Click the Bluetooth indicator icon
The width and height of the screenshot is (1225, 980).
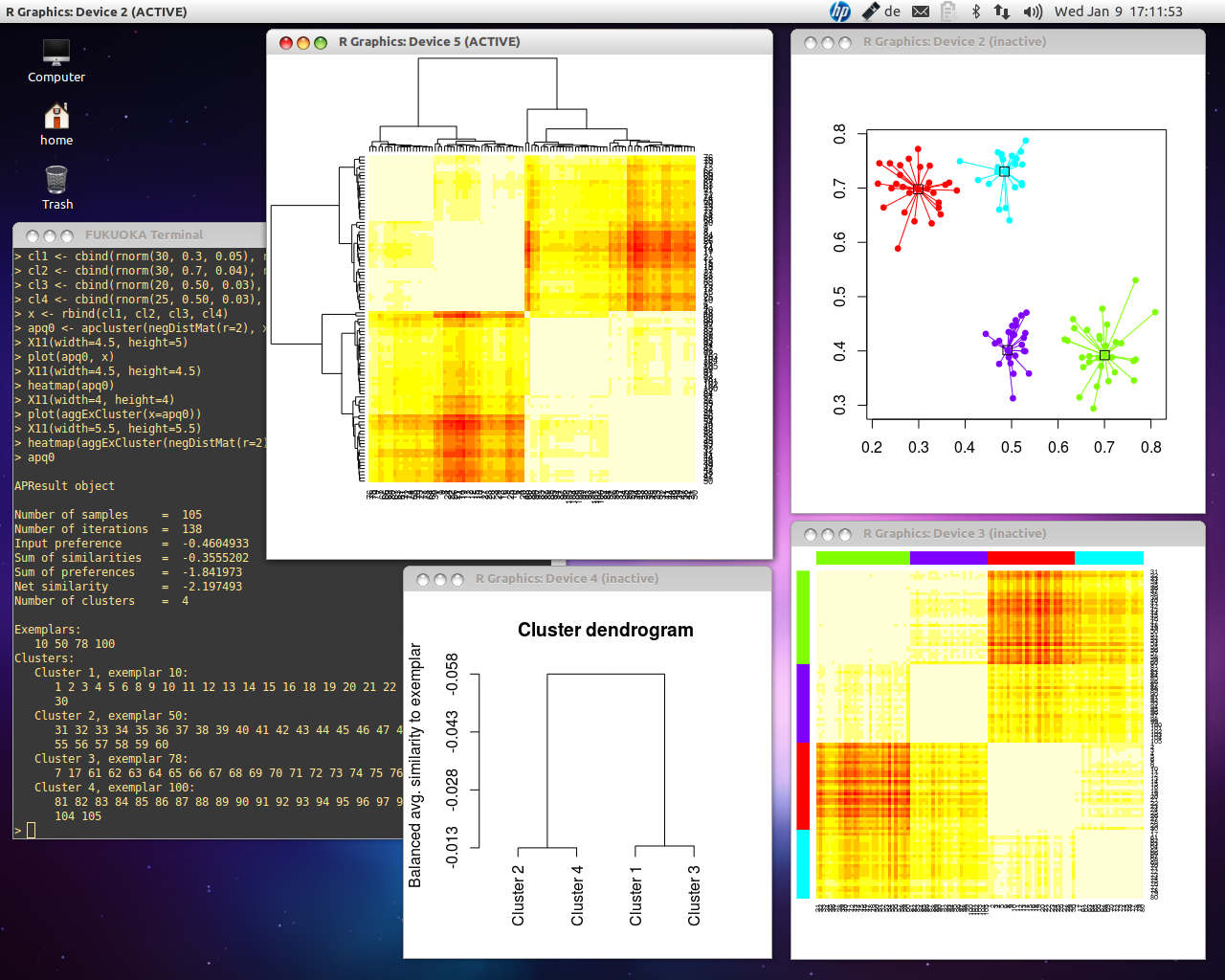(975, 11)
